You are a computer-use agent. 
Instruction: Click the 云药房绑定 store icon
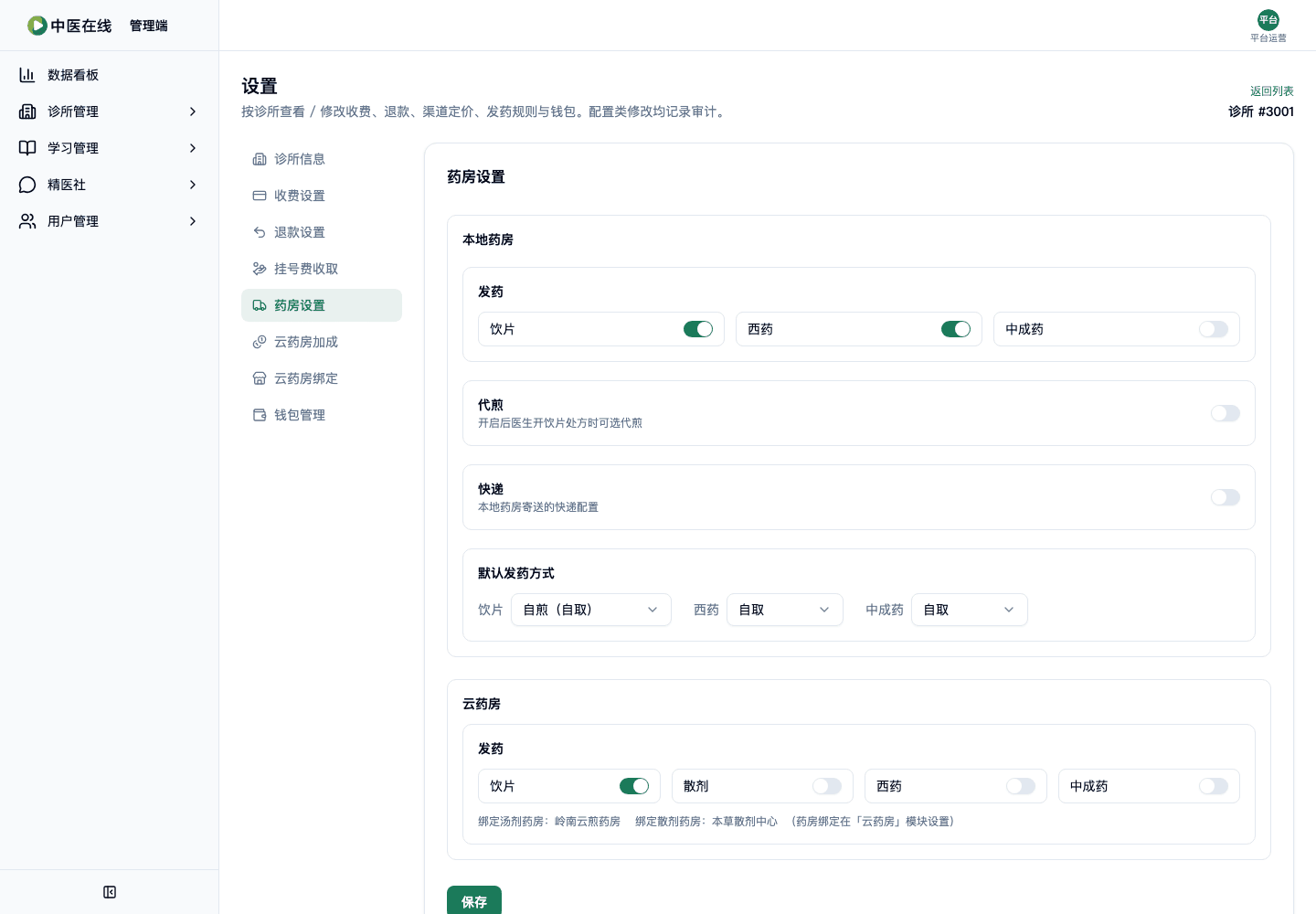260,378
